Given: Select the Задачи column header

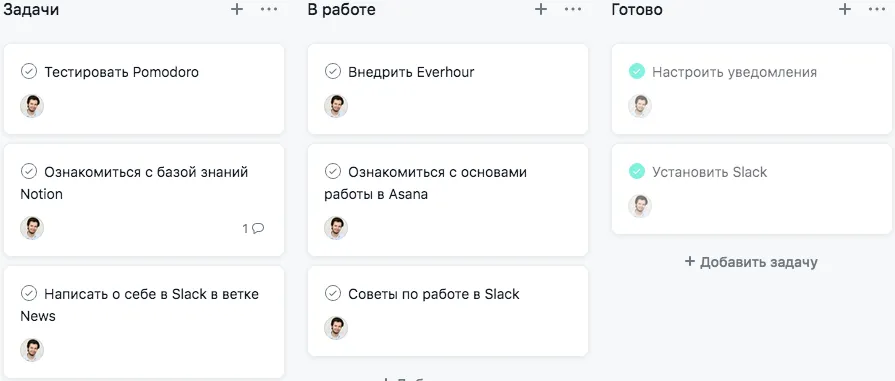Looking at the screenshot, I should (x=30, y=10).
